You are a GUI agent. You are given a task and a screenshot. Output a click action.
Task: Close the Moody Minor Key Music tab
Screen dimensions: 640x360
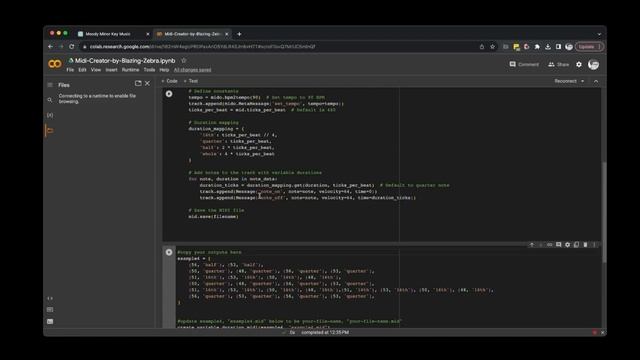click(x=148, y=34)
